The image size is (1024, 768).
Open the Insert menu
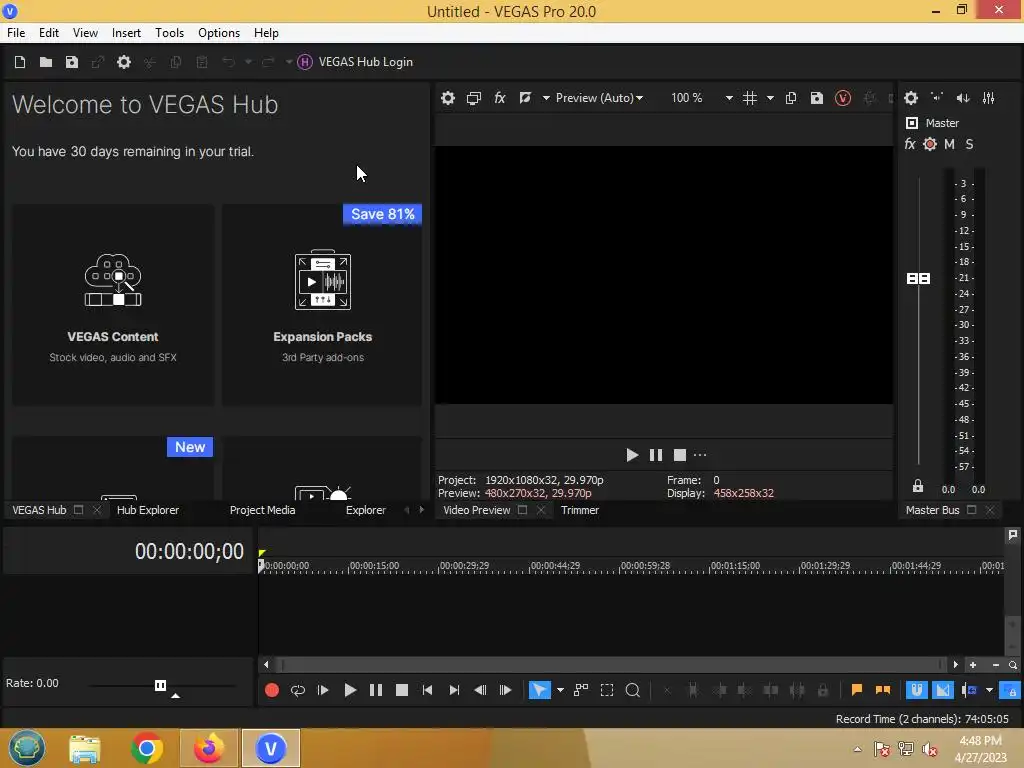coord(126,33)
